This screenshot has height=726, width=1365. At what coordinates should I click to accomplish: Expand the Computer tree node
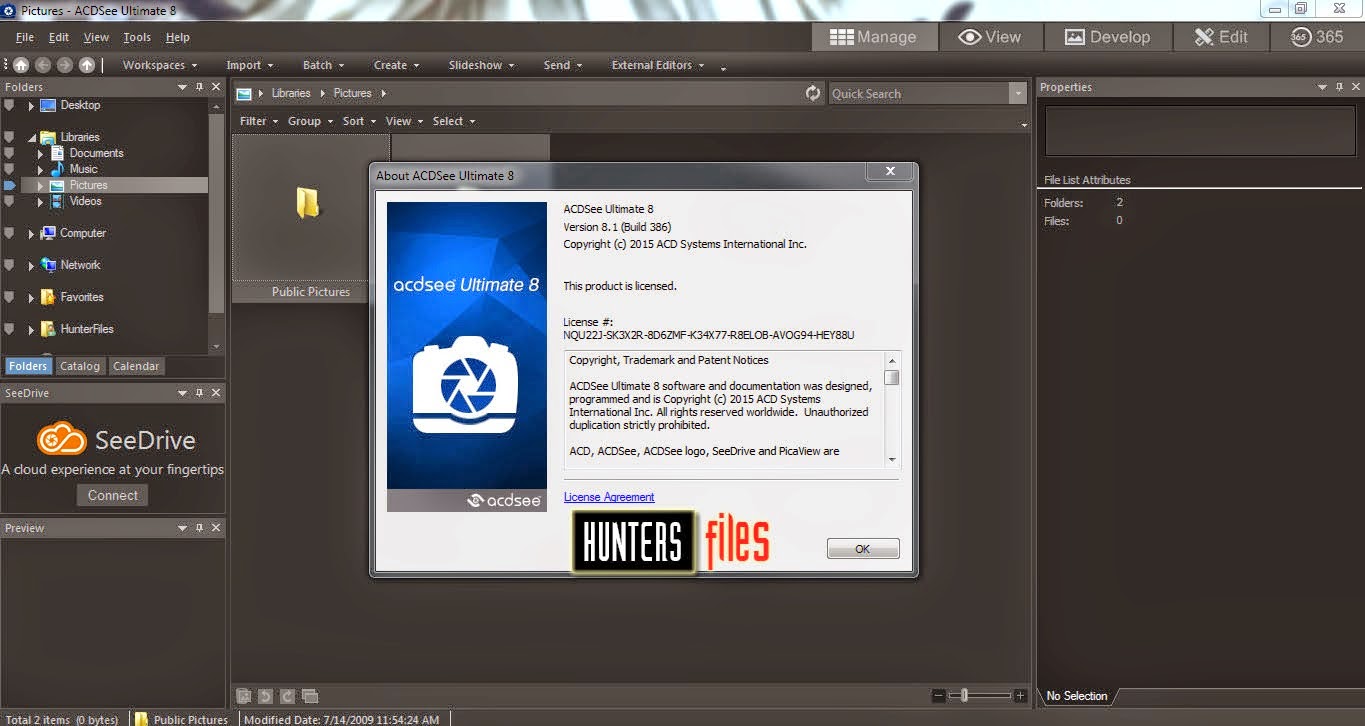(x=31, y=234)
